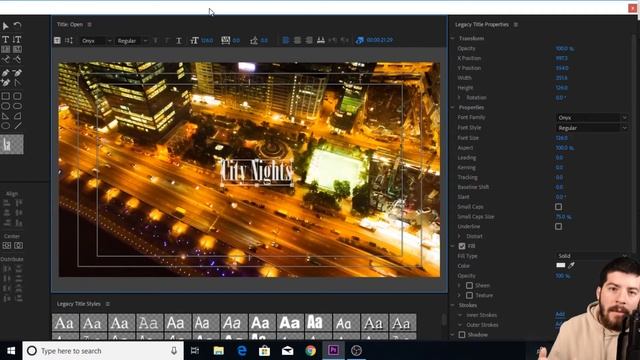640x360 pixels.
Task: Expand the Distort property
Action: 460,236
